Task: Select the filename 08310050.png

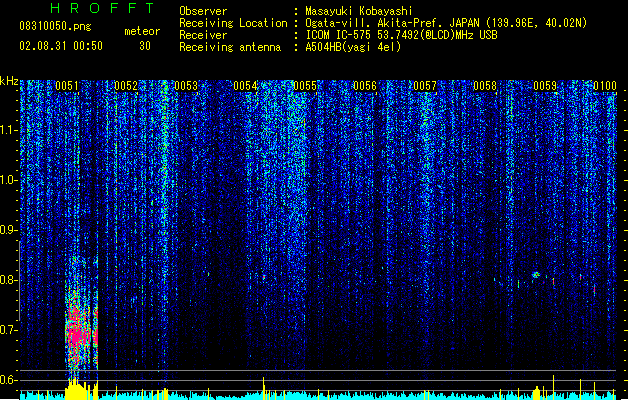Action: (x=55, y=26)
